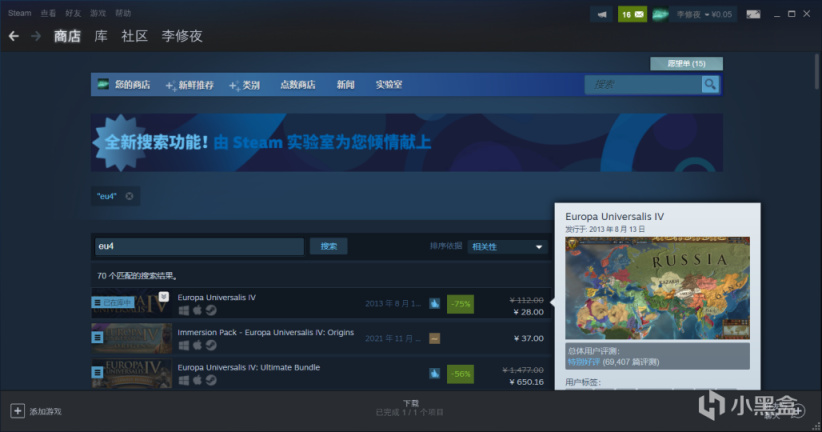Click the list badge on Immersion Pack Origins thumbnail
Image resolution: width=822 pixels, height=432 pixels.
98,337
